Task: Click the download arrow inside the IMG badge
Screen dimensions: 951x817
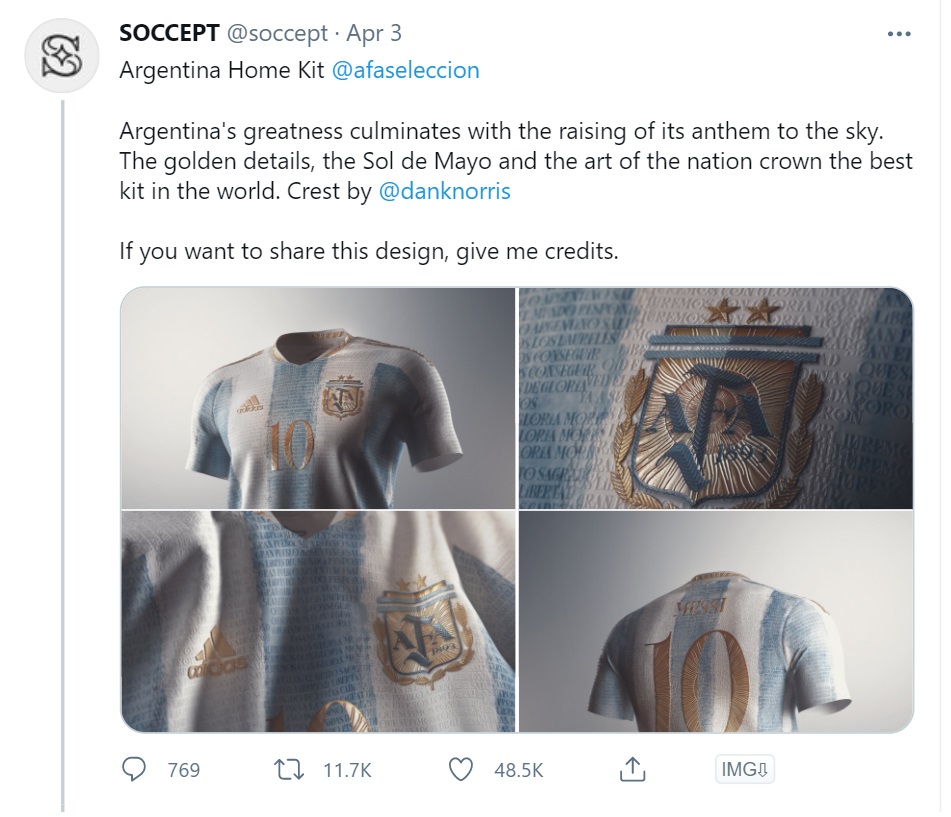Action: pos(765,769)
